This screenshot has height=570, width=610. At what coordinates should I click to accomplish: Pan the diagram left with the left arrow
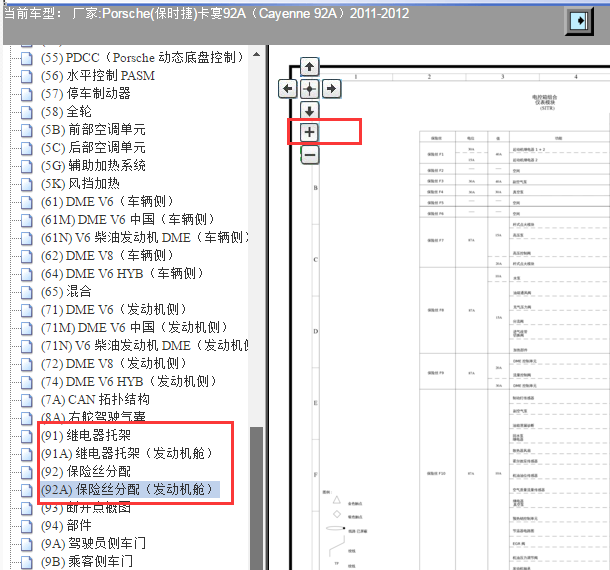pyautogui.click(x=288, y=89)
